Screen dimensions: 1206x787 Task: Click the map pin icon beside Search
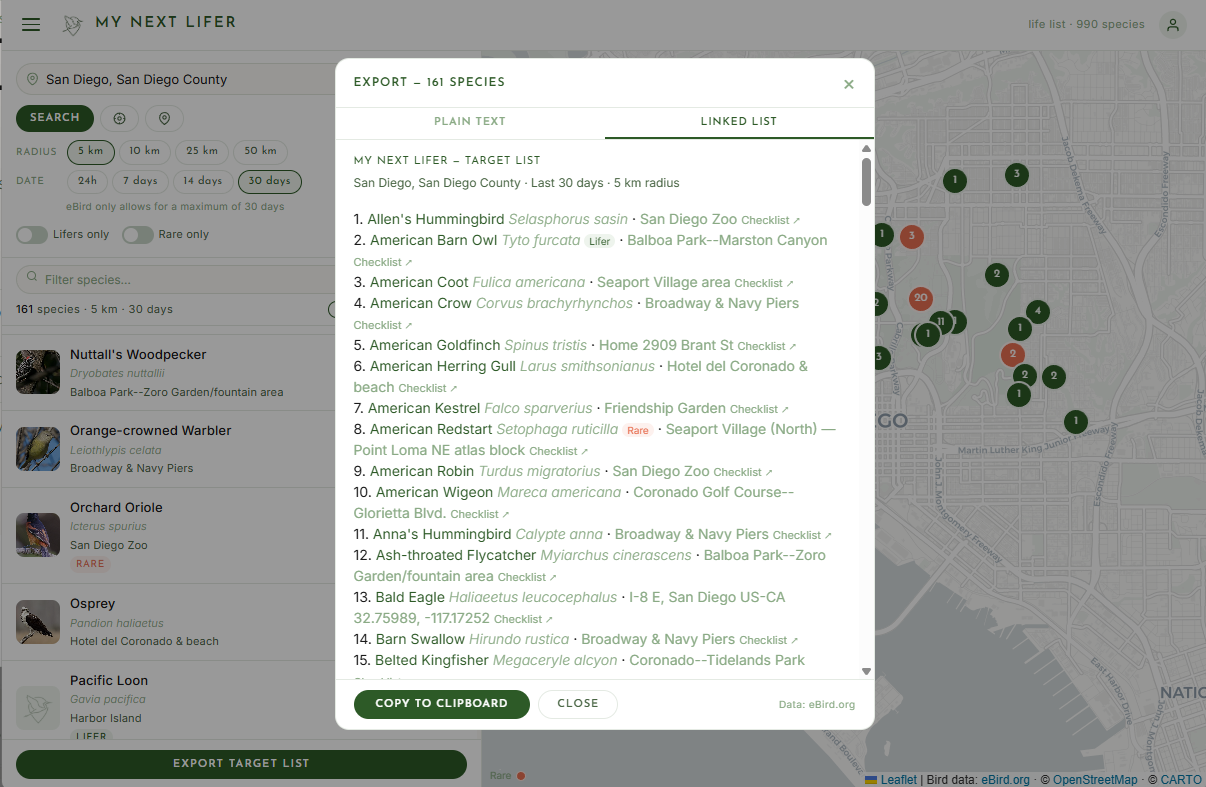(x=164, y=118)
